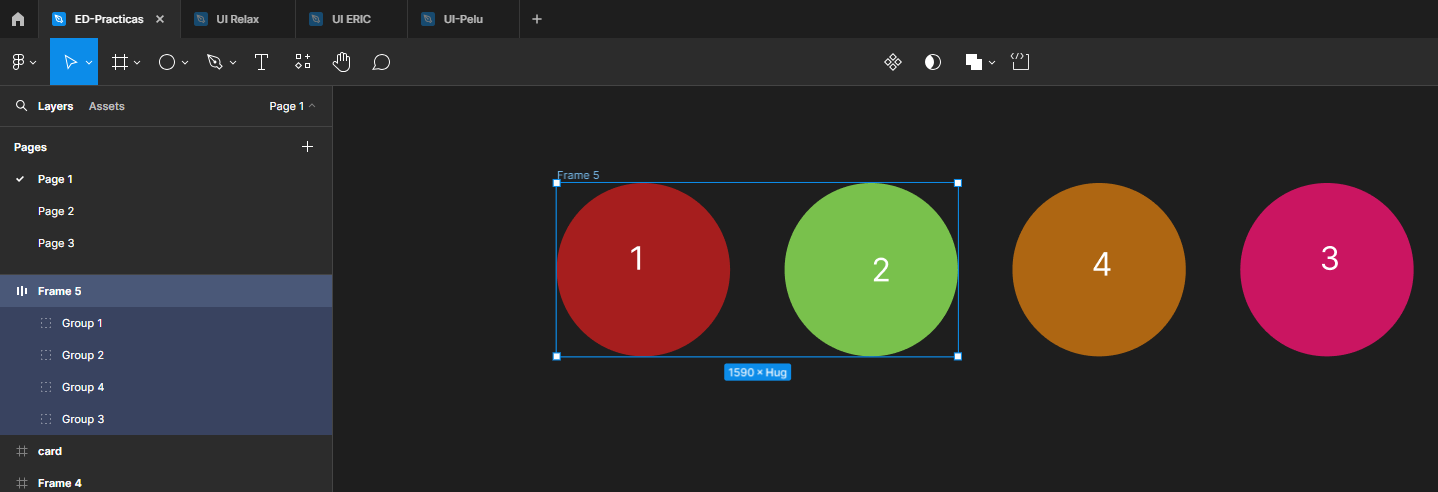Select the Hand tool
Viewport: 1438px width, 492px height.
pos(342,62)
